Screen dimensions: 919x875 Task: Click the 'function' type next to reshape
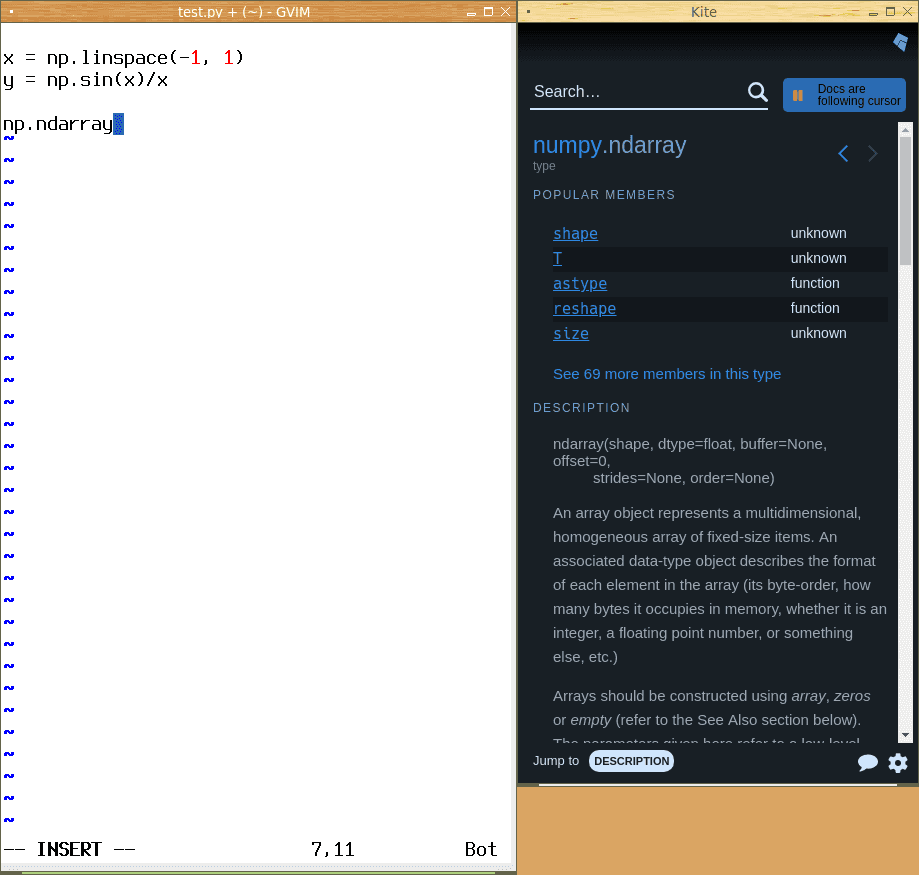tap(815, 308)
